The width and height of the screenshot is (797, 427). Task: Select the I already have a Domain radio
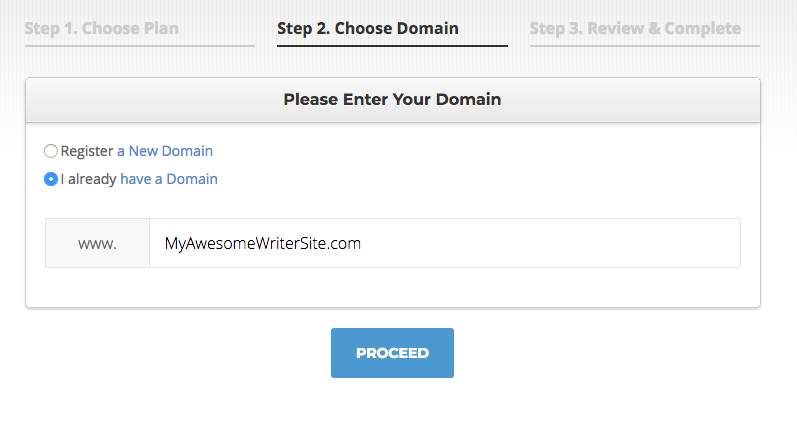coord(51,179)
